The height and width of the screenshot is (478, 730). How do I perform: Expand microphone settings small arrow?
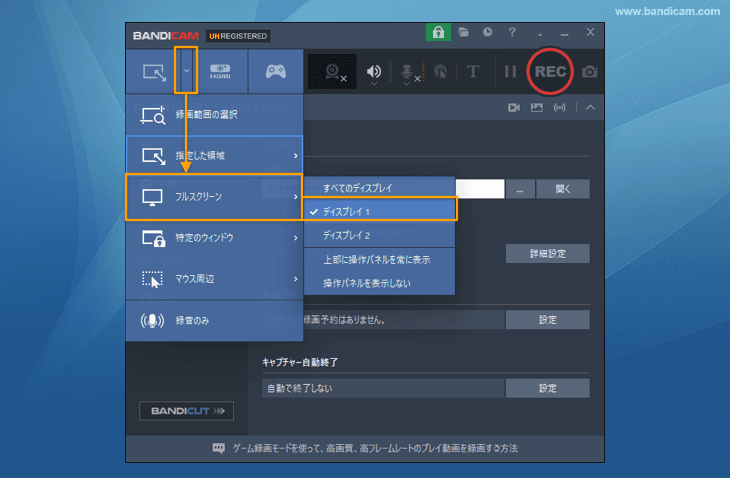tap(406, 84)
